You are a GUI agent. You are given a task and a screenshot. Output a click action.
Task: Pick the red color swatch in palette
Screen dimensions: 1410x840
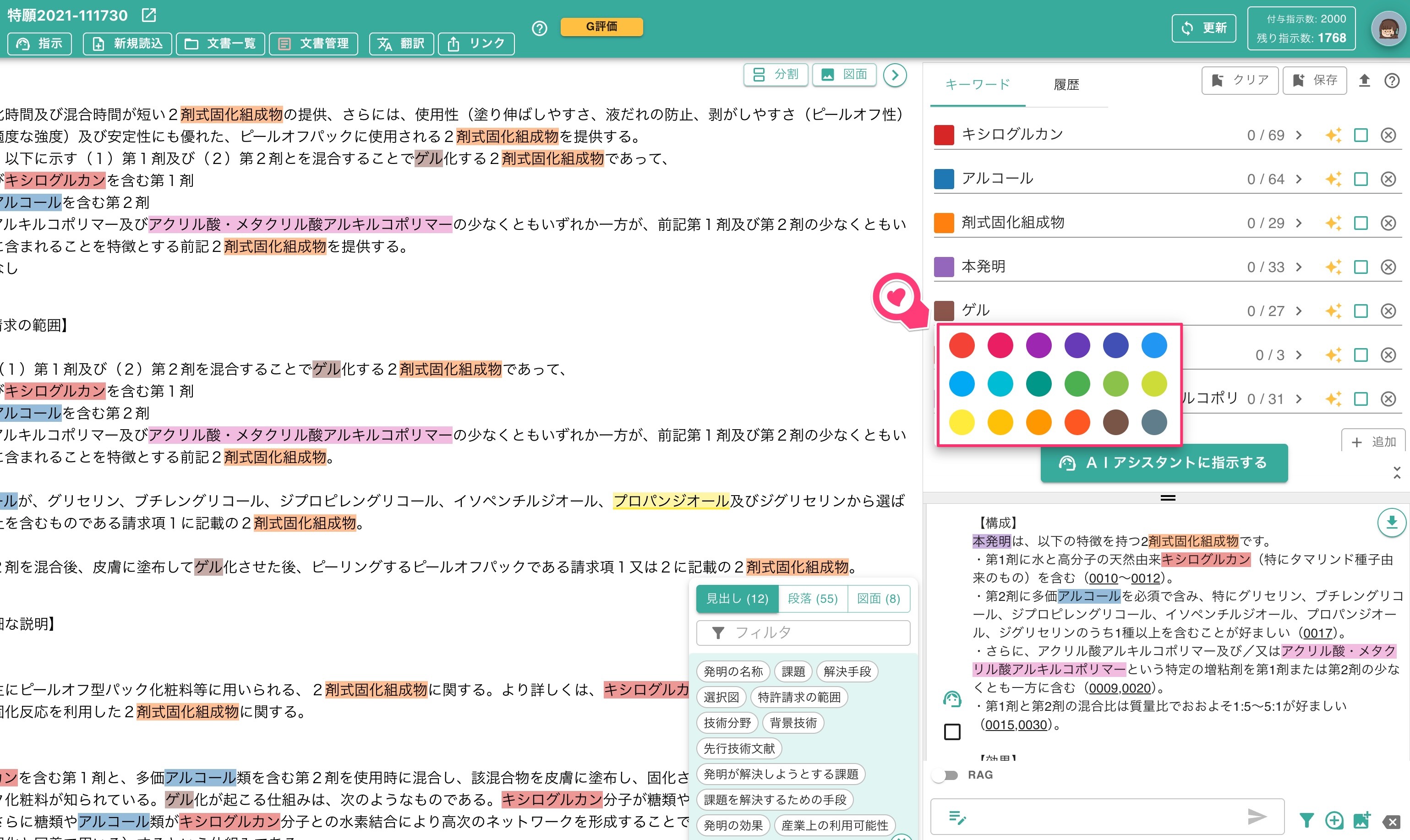(962, 345)
